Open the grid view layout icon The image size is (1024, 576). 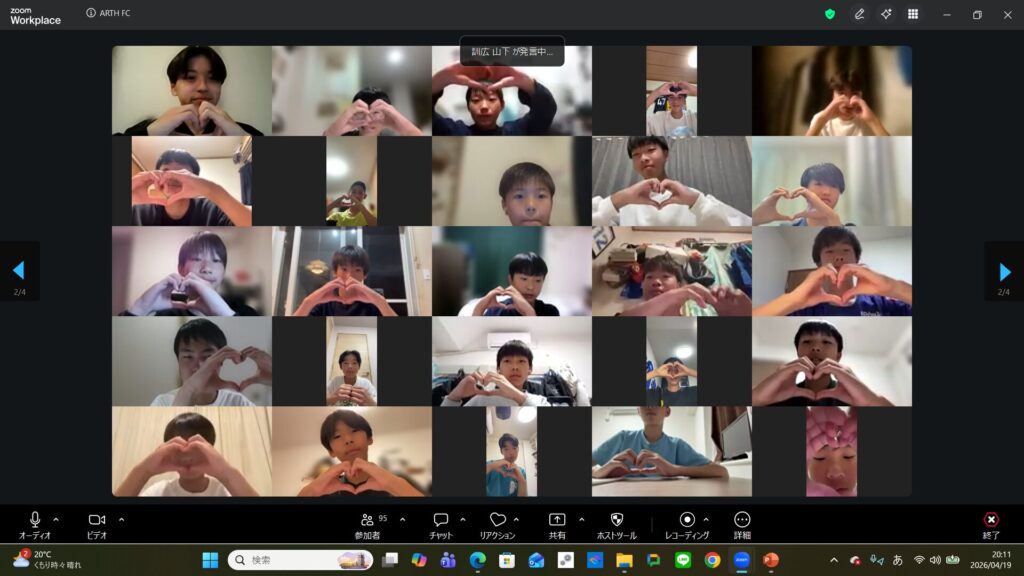[x=913, y=14]
